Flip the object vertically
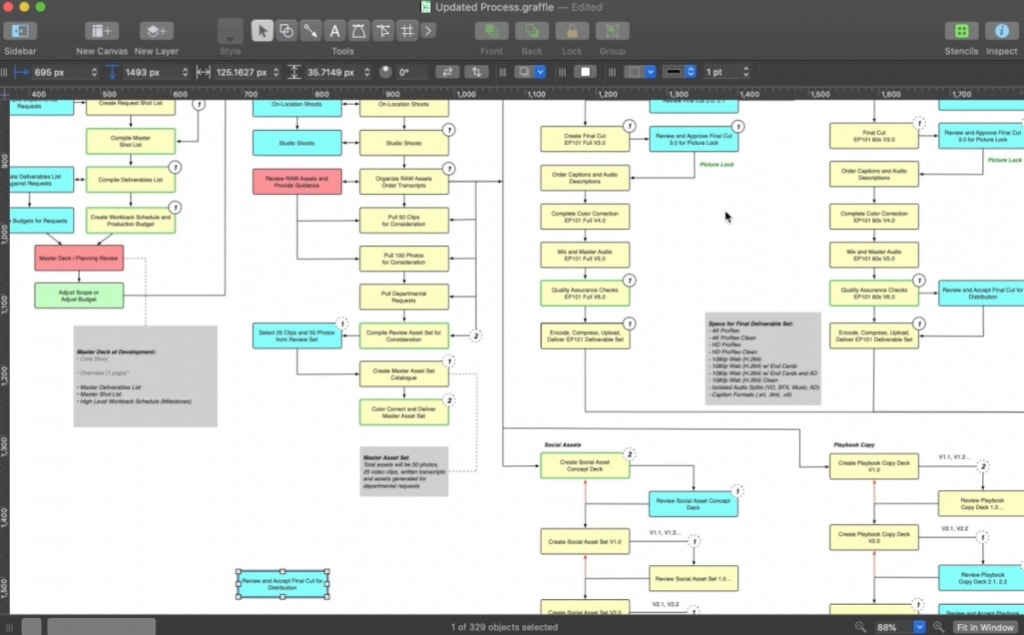 477,72
